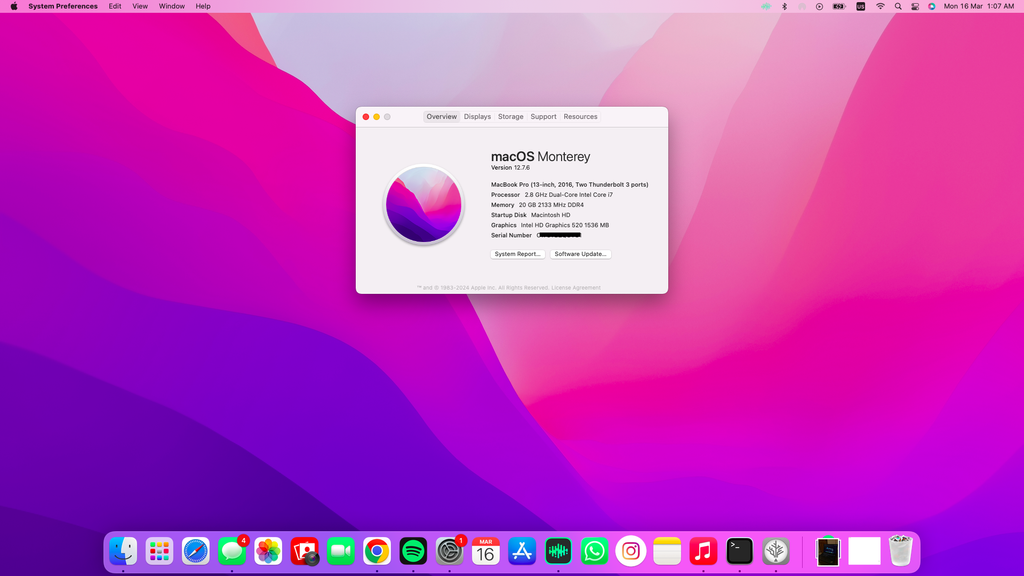The height and width of the screenshot is (576, 1024).
Task: Open Spotify from the Dock
Action: pyautogui.click(x=413, y=551)
